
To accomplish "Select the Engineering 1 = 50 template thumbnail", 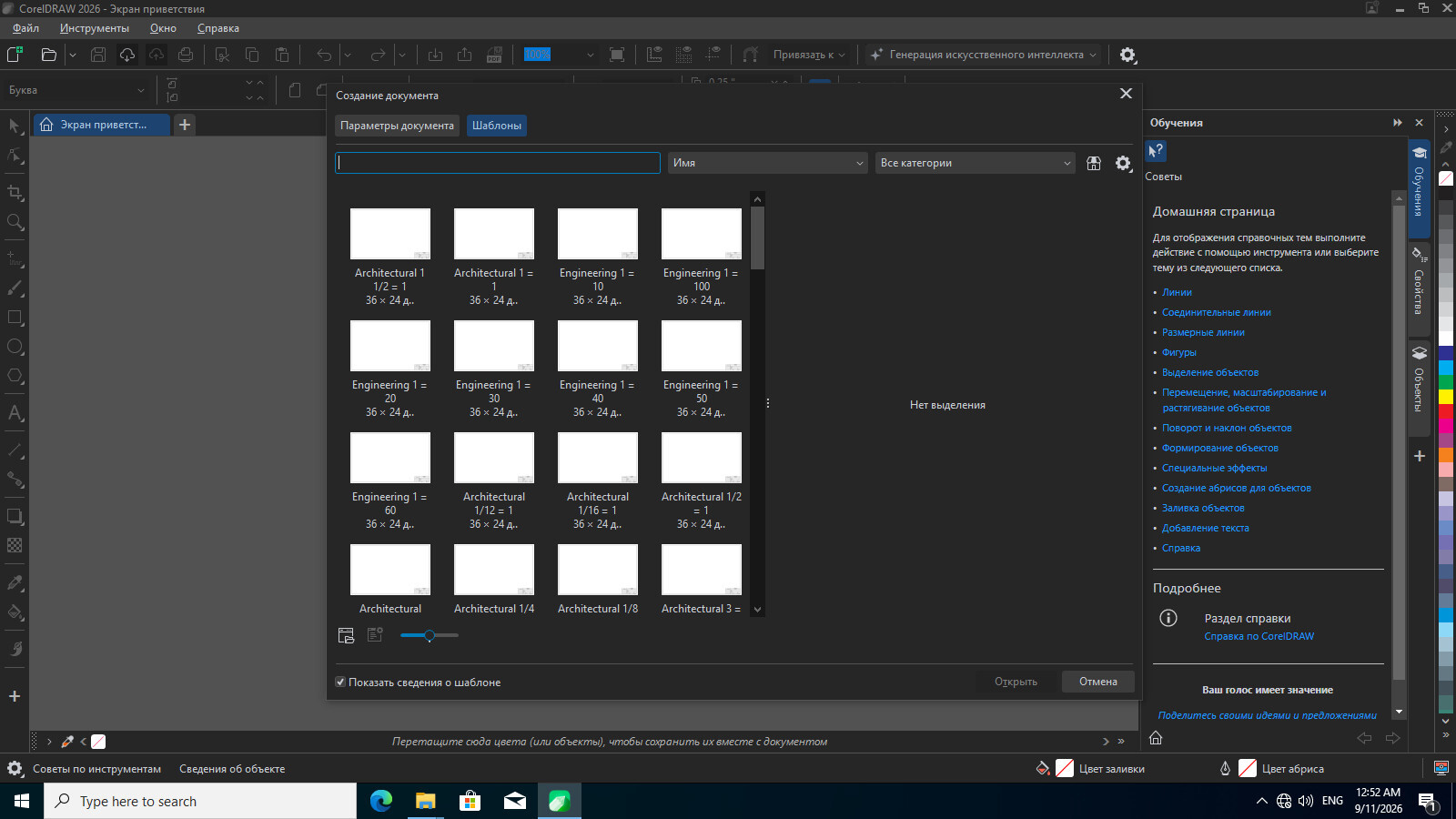I will (702, 346).
